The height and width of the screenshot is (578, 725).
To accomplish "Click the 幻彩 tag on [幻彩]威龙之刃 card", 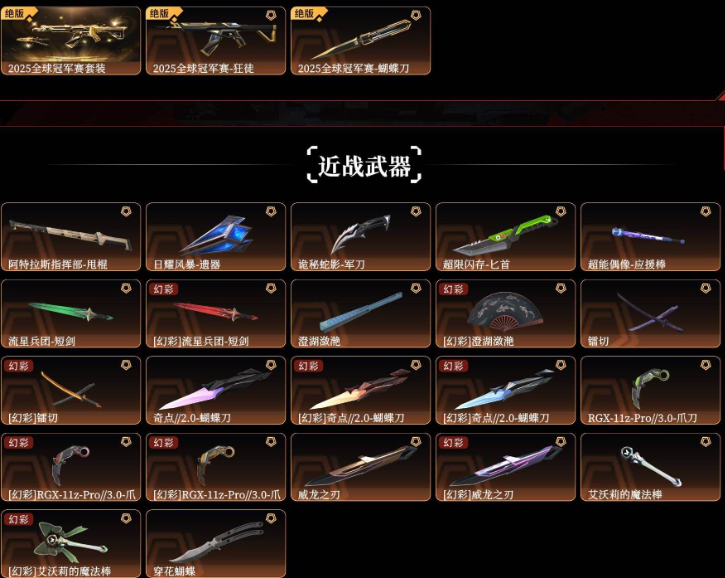I will tap(453, 443).
